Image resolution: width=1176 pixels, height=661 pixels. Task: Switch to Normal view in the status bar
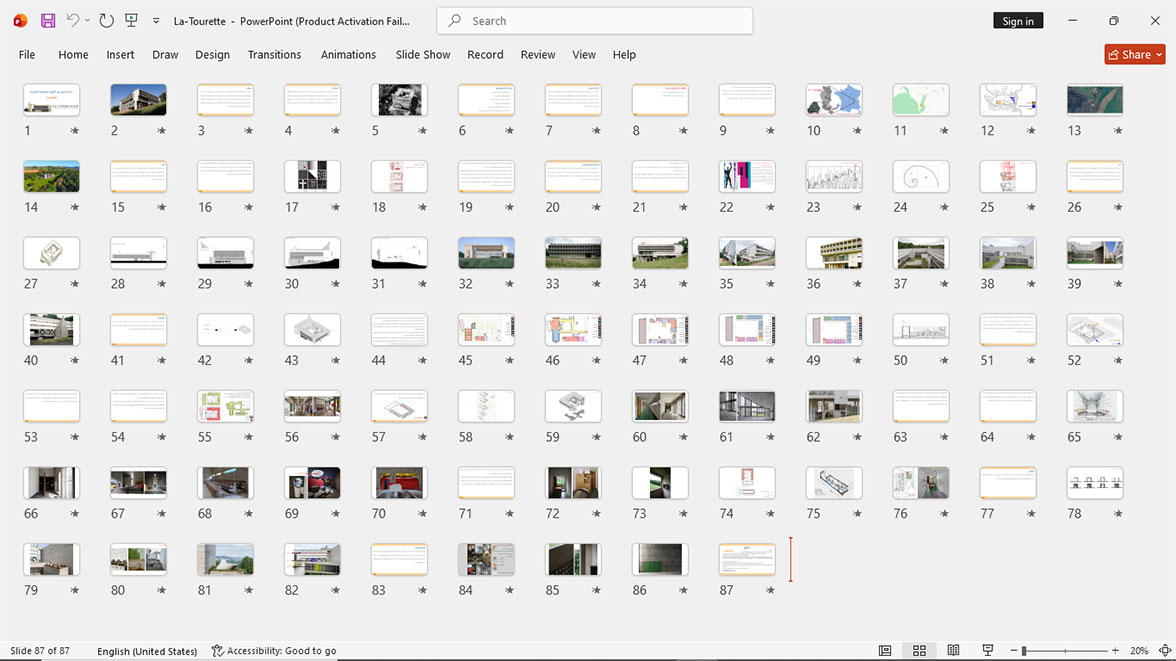[x=885, y=650]
